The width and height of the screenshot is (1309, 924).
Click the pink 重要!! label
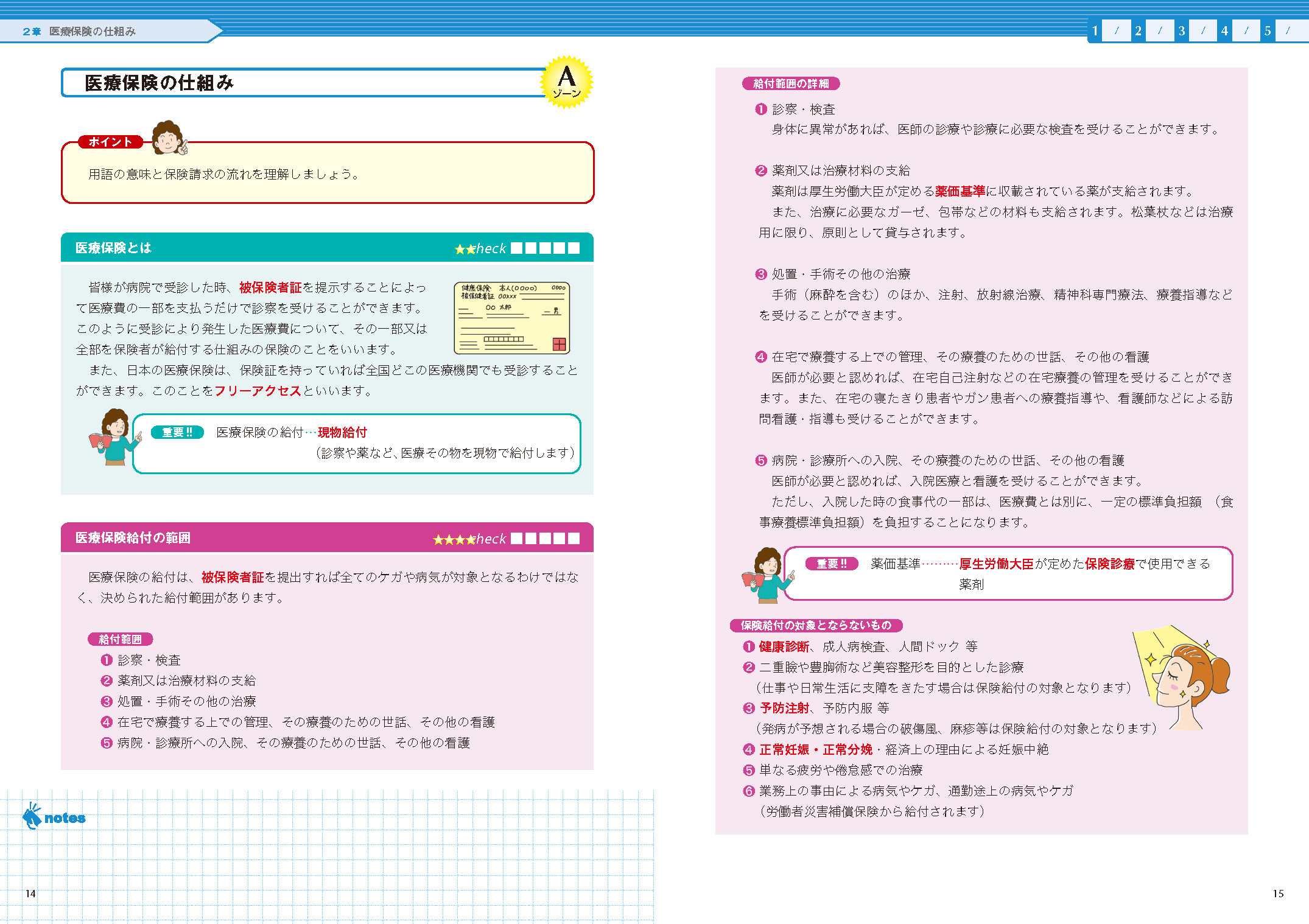click(x=832, y=564)
